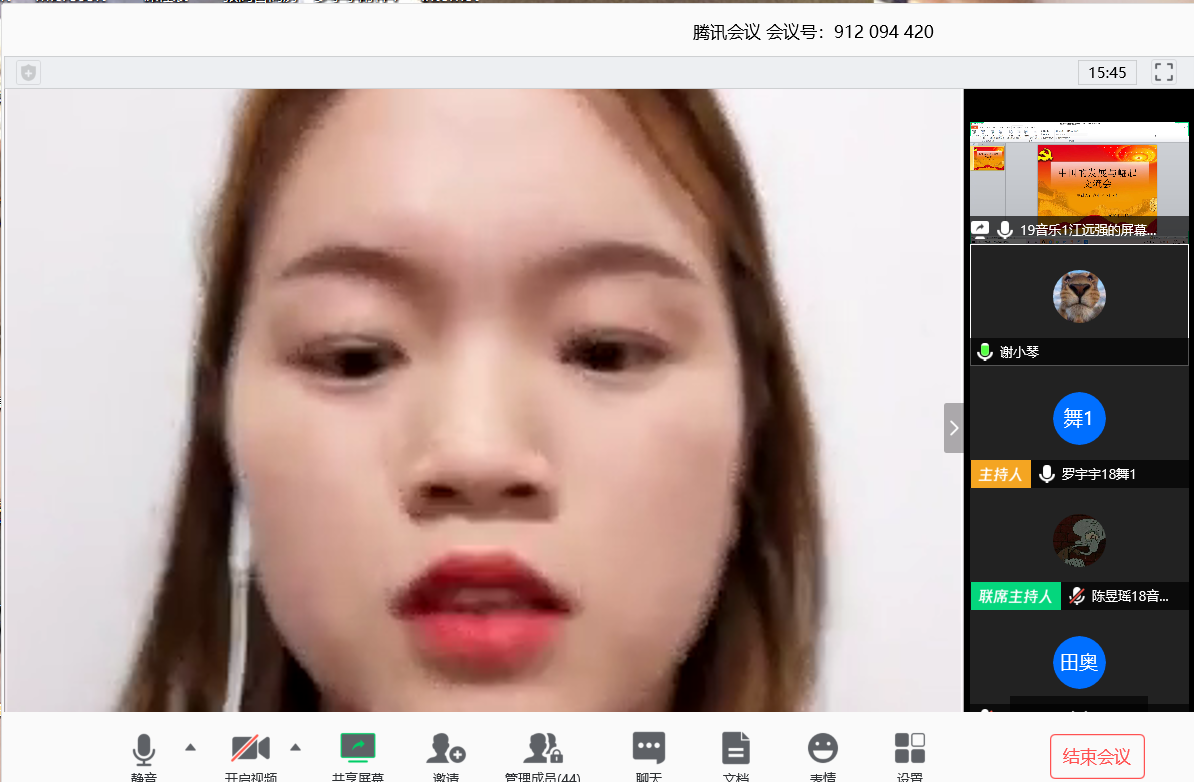Click the red End Meeting button

(x=1097, y=756)
